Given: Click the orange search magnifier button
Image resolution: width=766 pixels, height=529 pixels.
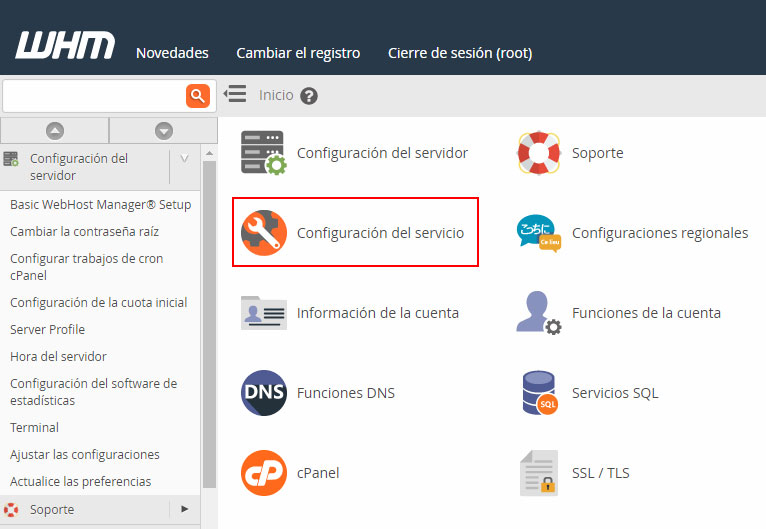Looking at the screenshot, I should (198, 96).
